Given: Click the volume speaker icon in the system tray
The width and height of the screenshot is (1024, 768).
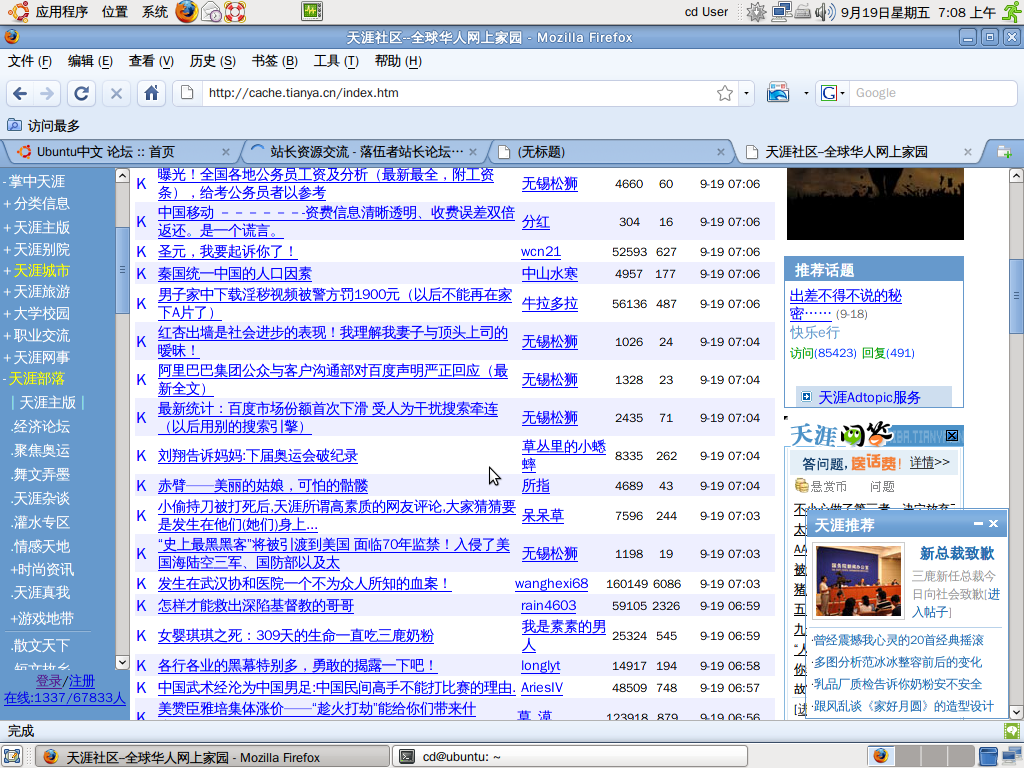Looking at the screenshot, I should click(825, 12).
